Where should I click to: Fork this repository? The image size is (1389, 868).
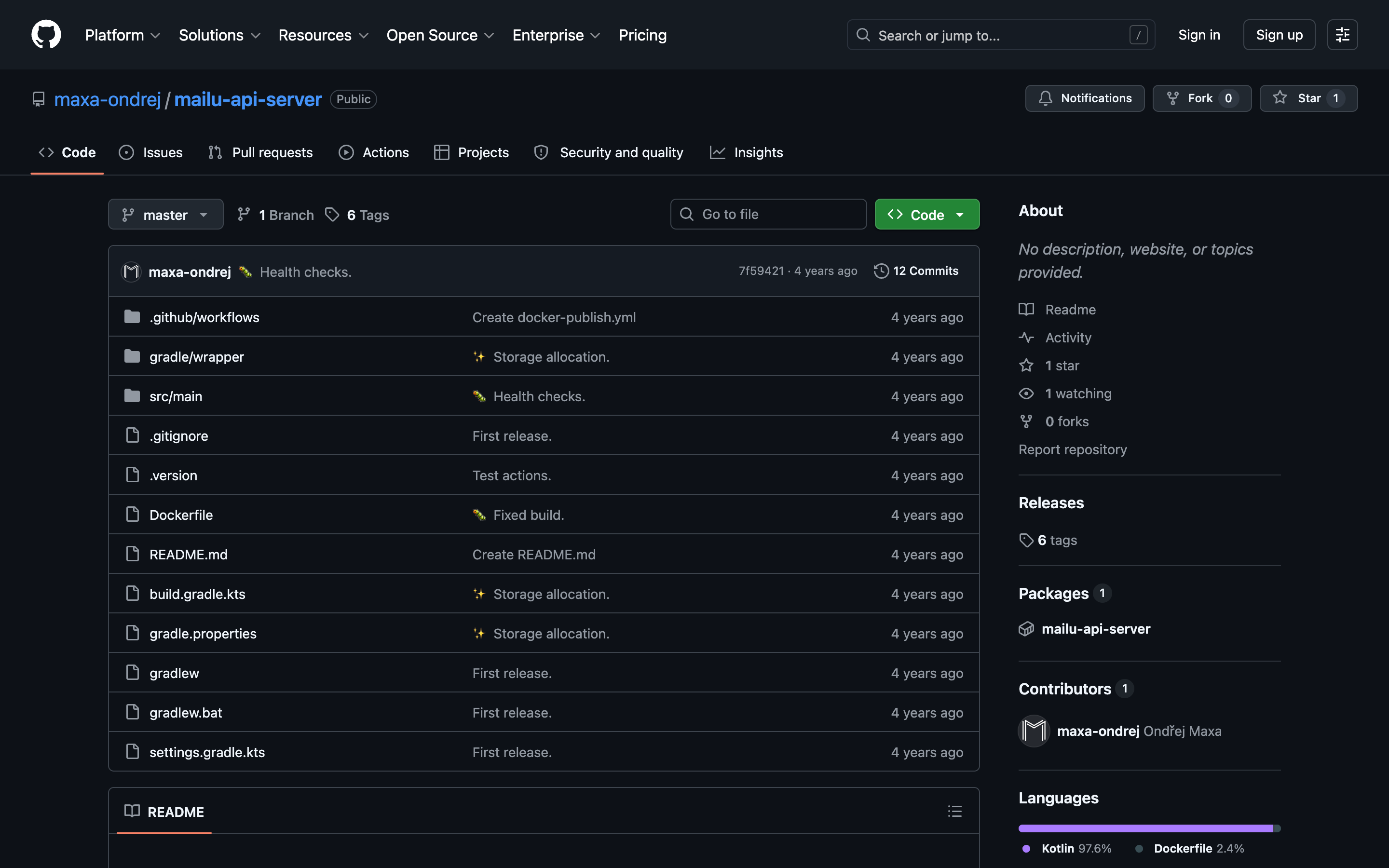pyautogui.click(x=1201, y=98)
